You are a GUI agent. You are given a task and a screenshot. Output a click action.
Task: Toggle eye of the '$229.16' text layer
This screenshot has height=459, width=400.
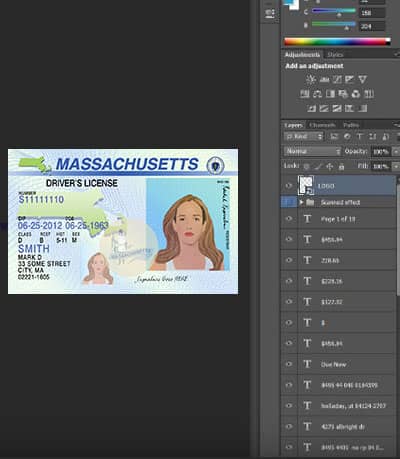[289, 281]
